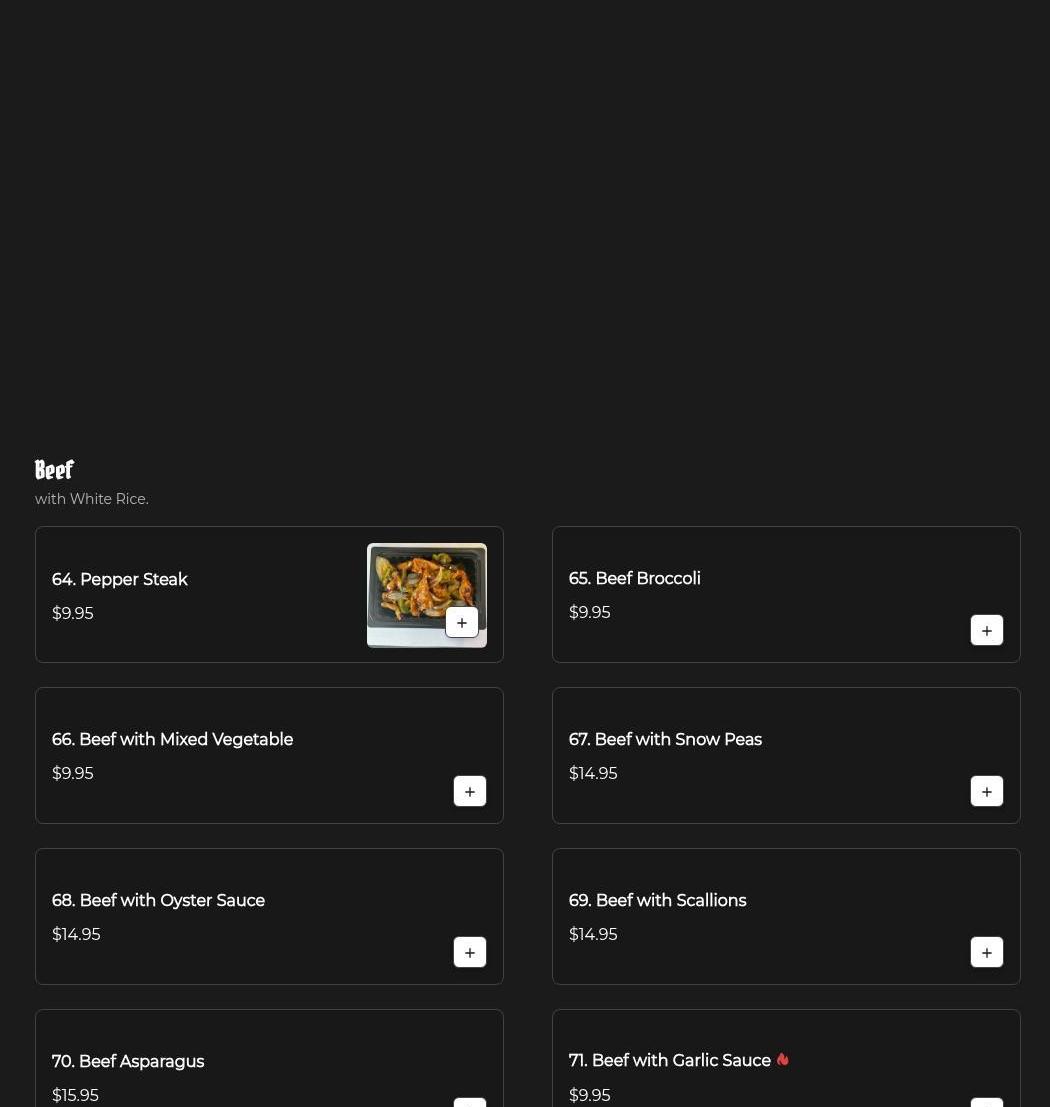Select 66. Beef with Mixed Vegetable title
1050x1107 pixels.
coord(172,738)
